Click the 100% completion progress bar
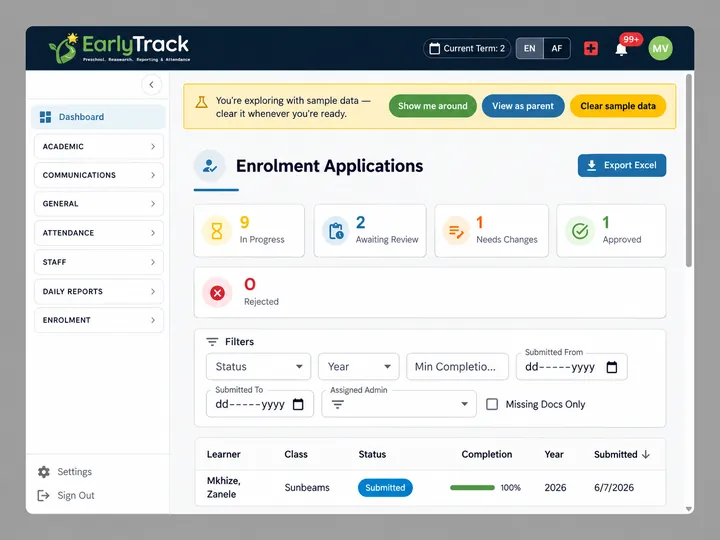 [472, 488]
